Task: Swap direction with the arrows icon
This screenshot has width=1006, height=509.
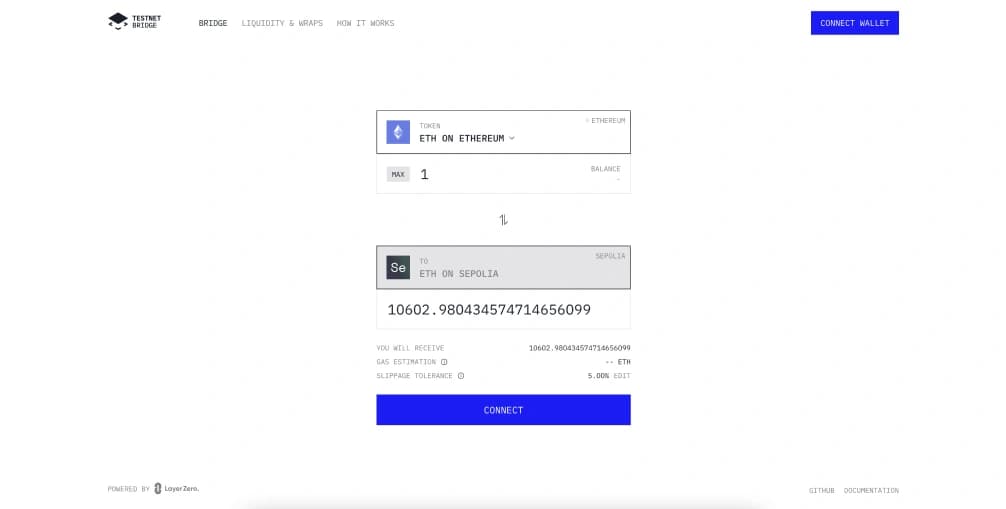Action: [x=504, y=220]
